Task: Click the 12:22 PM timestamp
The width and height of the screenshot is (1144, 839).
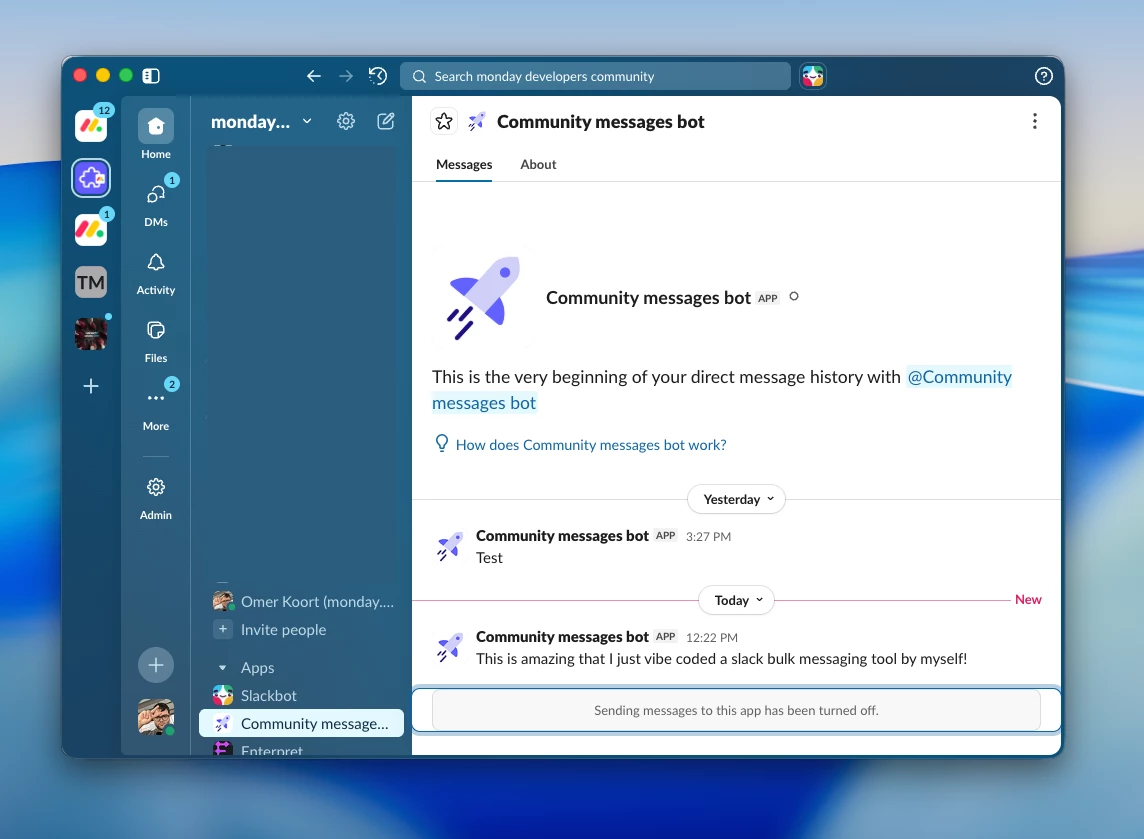Action: pos(712,638)
